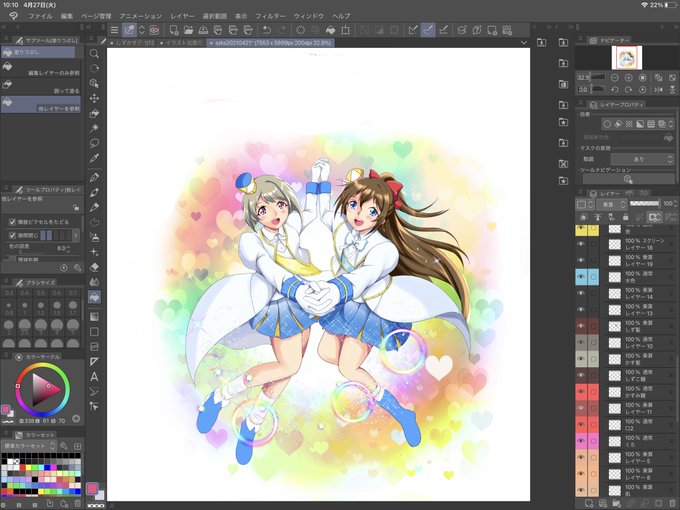Open the command bar hamburger menu

point(114,30)
